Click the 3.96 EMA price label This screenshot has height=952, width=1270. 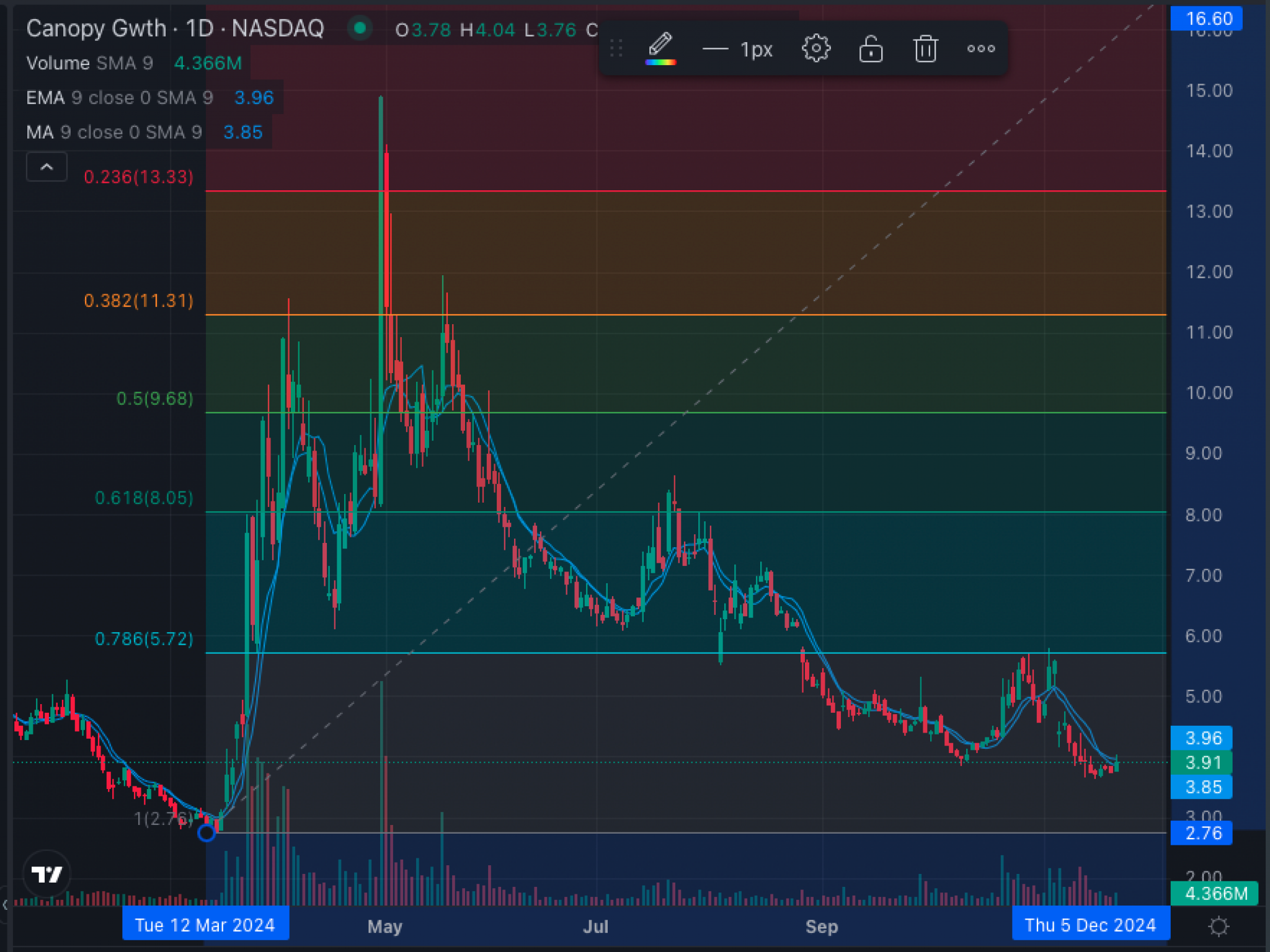click(x=1201, y=738)
